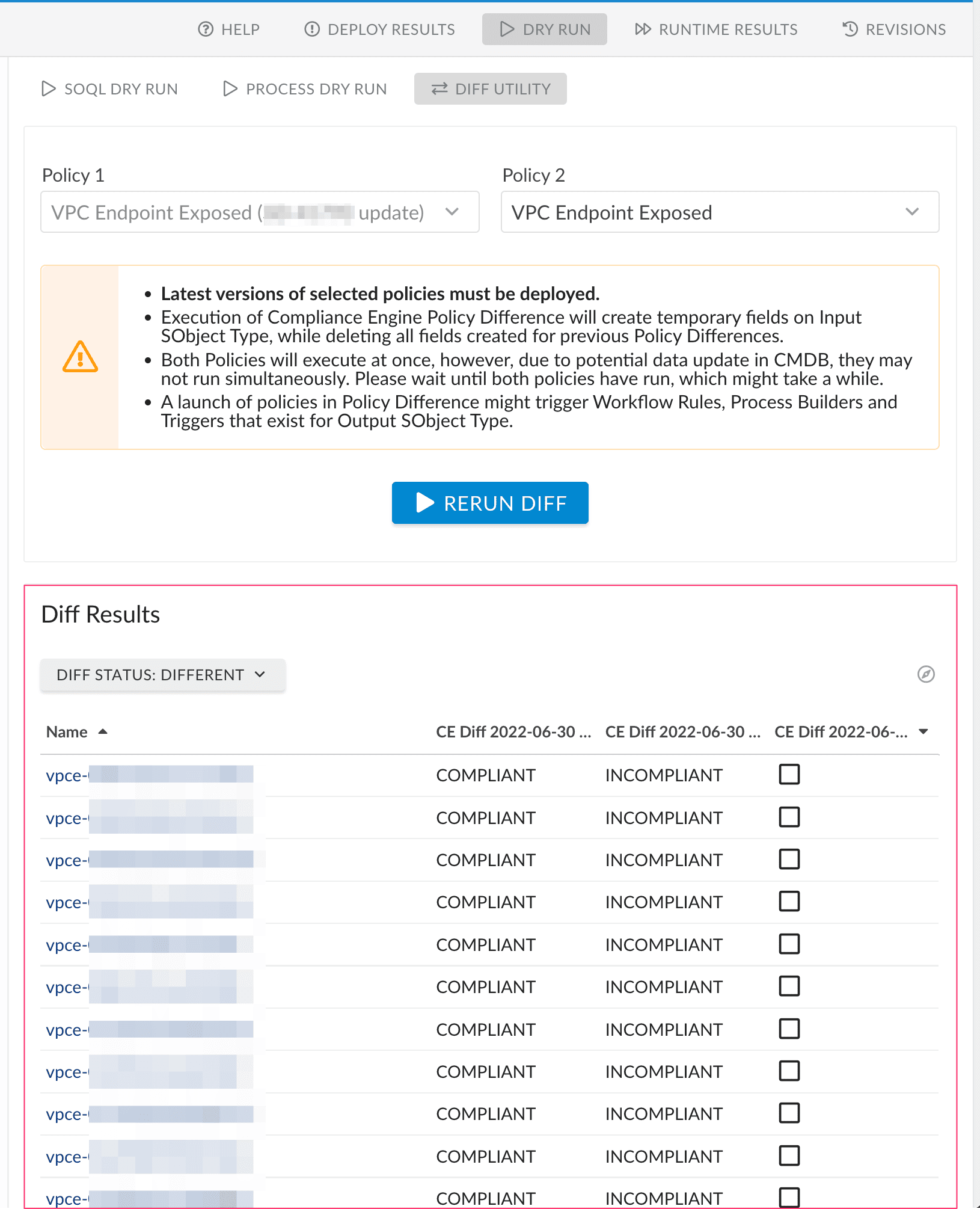Open the rightmost CE Diff column dropdown arrow
This screenshot has width=980, height=1209.
923,731
